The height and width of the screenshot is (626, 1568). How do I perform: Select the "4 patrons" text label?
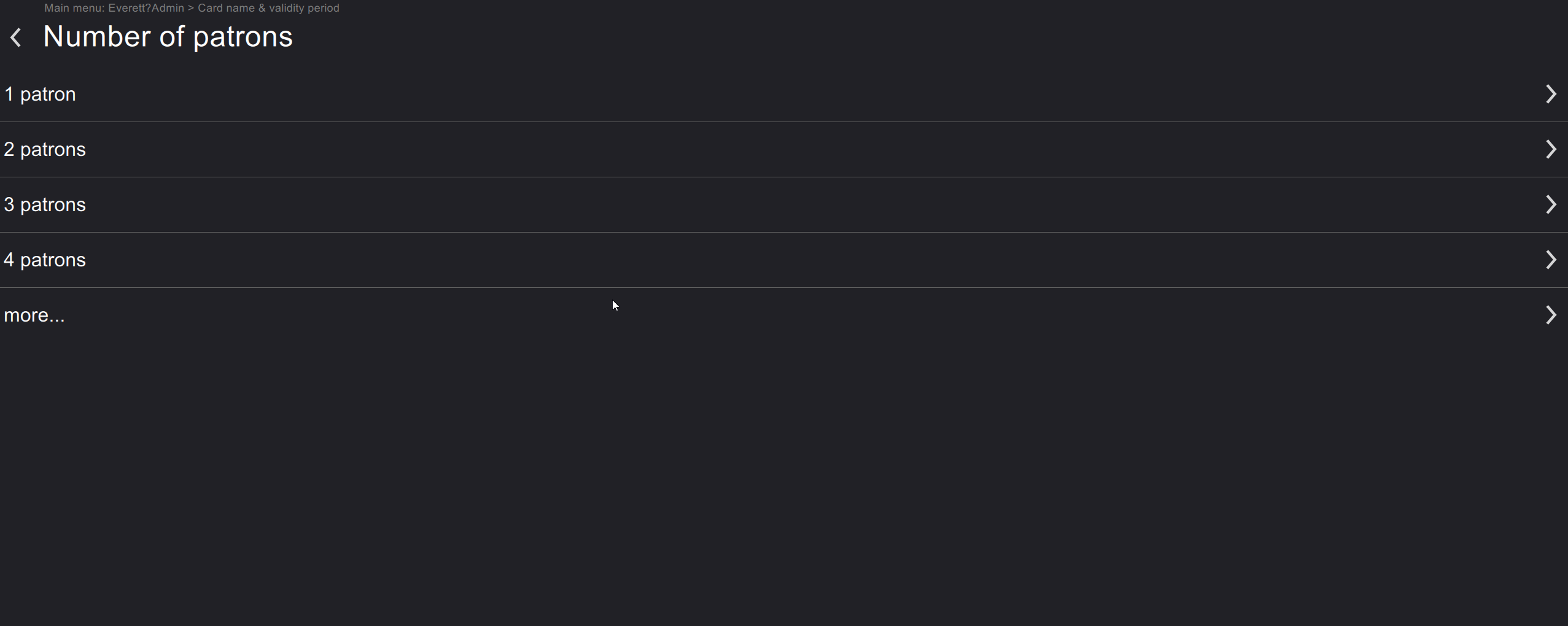pos(45,260)
